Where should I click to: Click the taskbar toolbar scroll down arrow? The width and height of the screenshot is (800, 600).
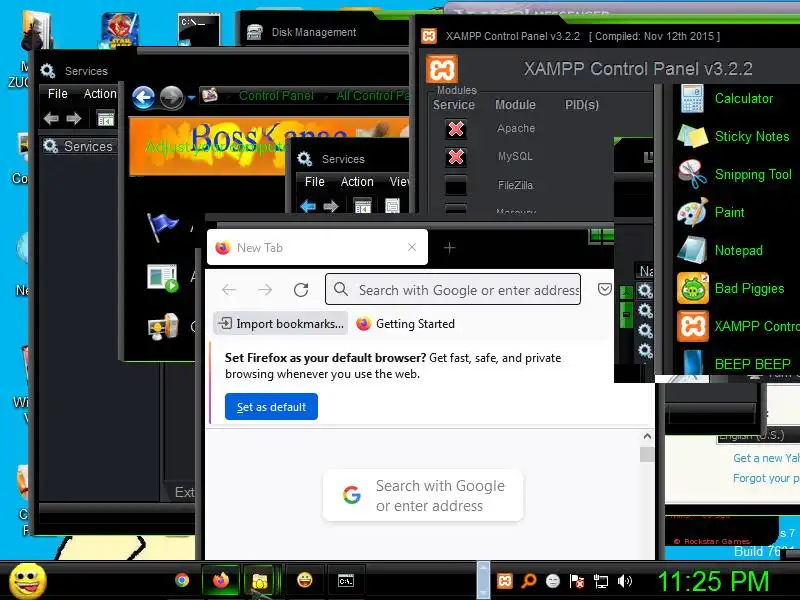click(x=483, y=592)
